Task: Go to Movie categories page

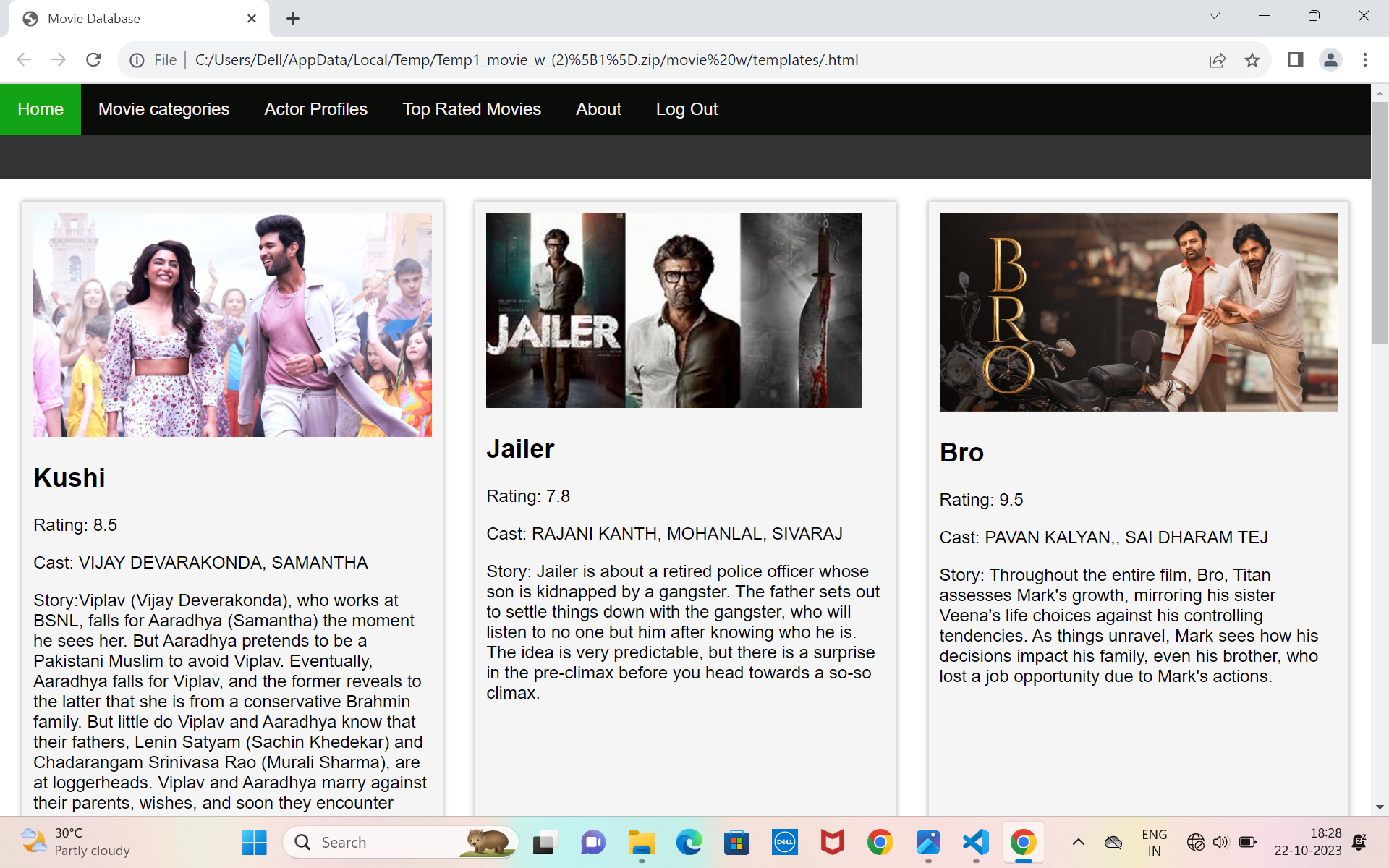Action: click(163, 109)
